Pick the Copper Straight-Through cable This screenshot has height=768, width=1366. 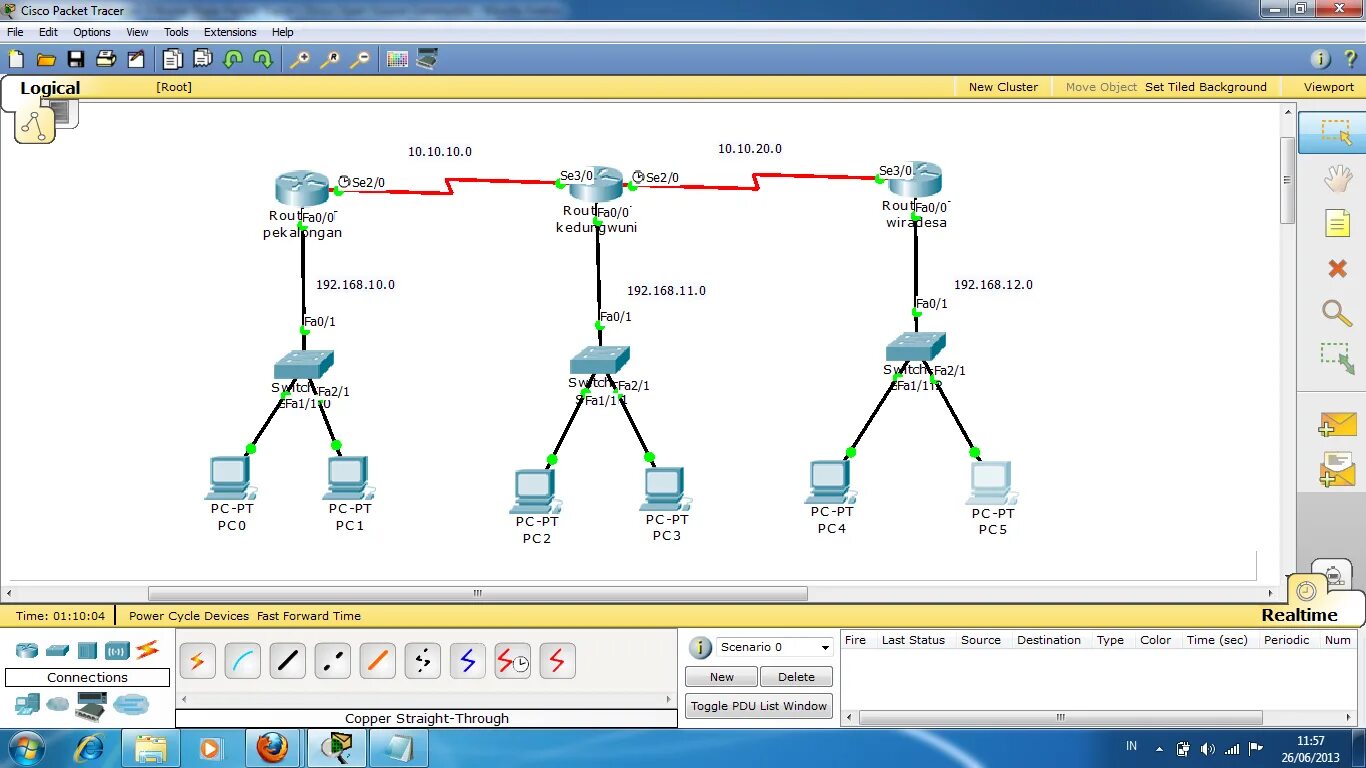click(287, 661)
